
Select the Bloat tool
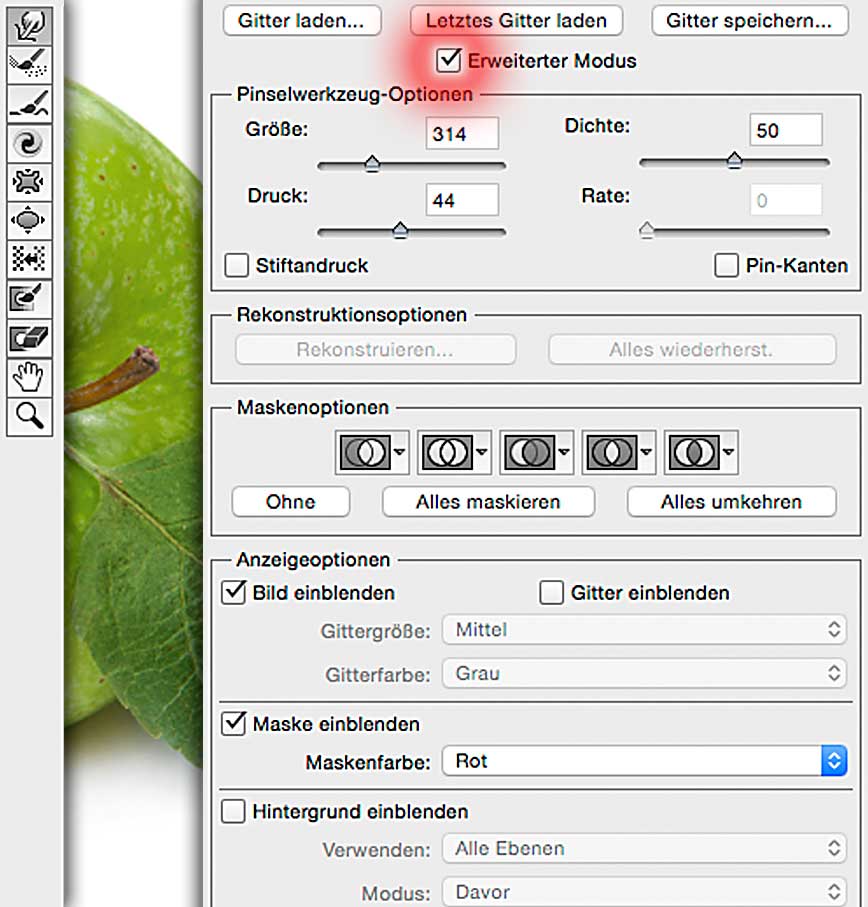click(29, 221)
